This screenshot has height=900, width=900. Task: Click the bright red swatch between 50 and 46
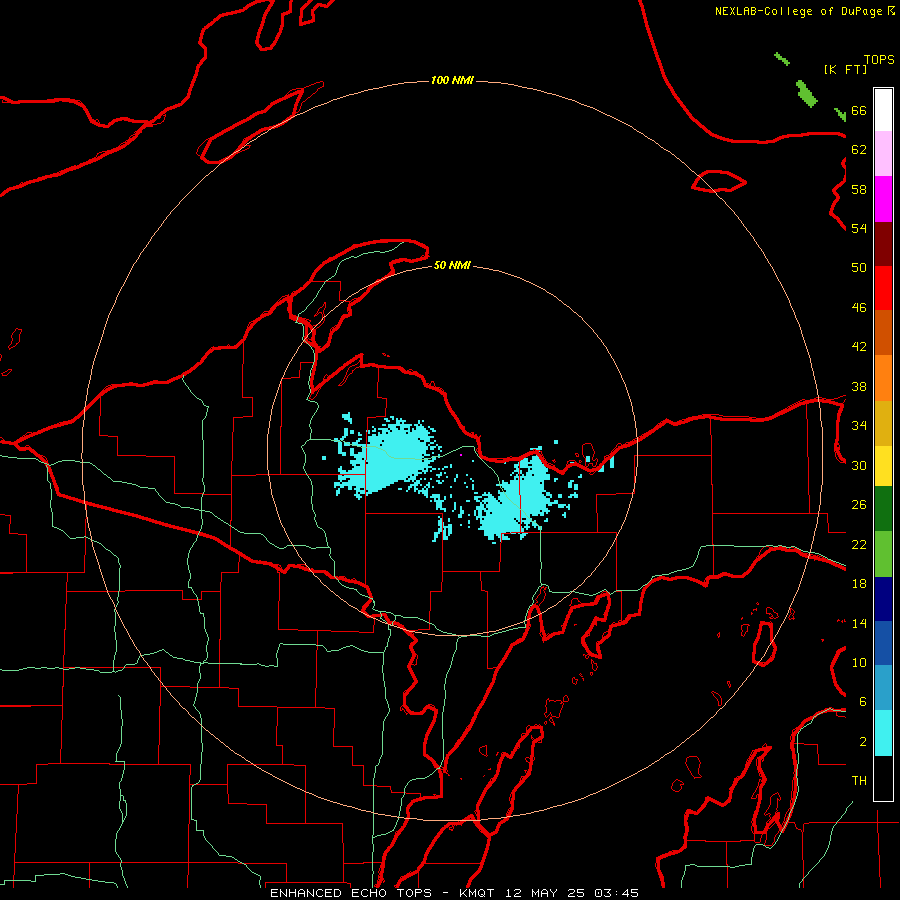point(883,288)
